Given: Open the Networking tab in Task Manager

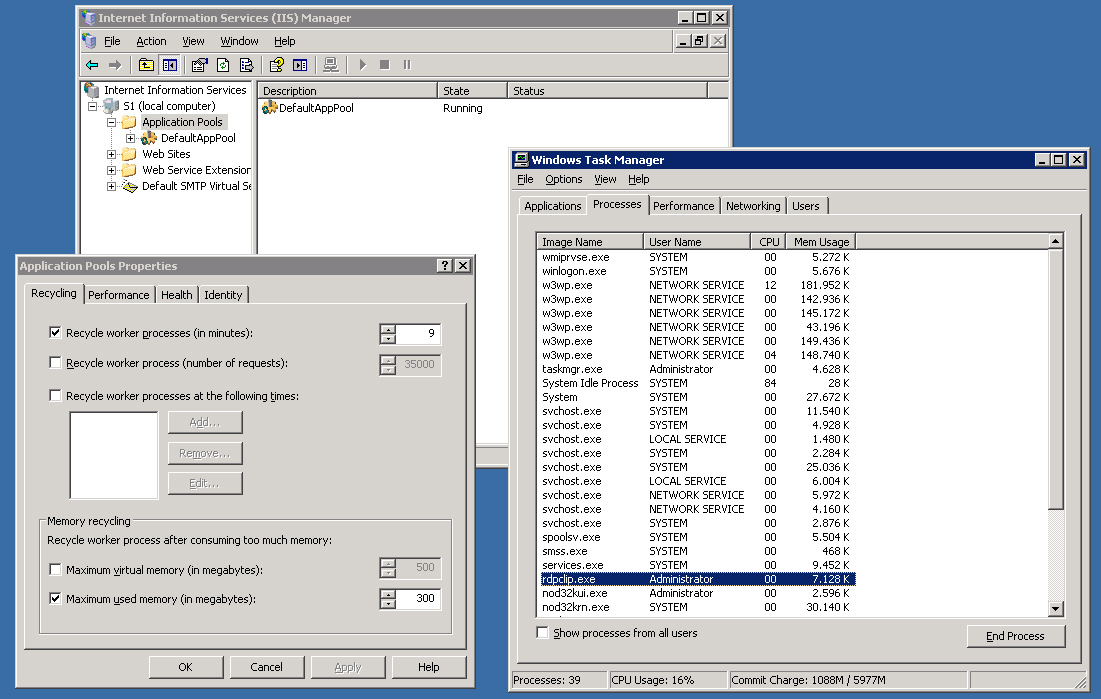Looking at the screenshot, I should coord(753,206).
